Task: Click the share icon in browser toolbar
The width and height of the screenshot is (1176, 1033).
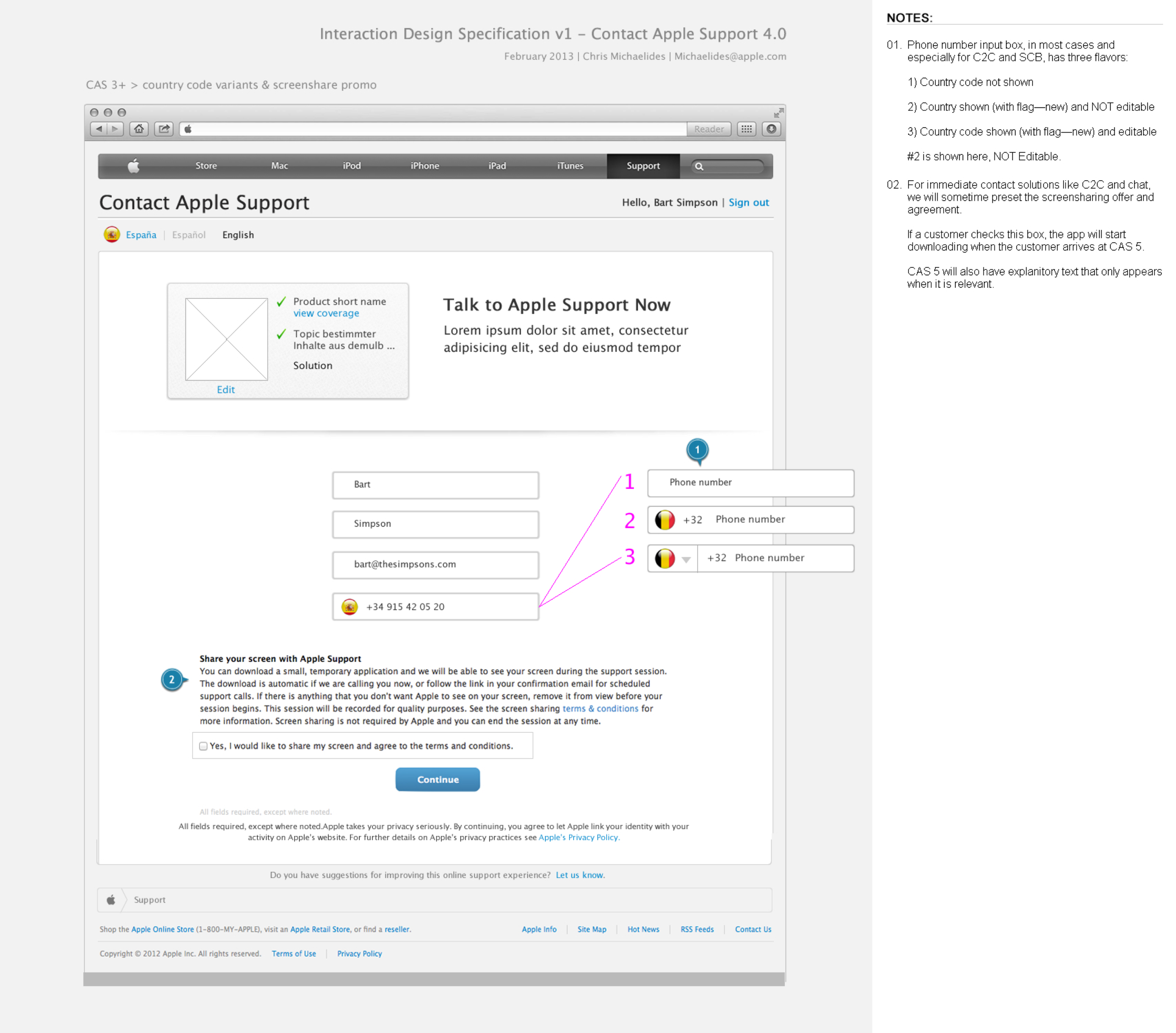Action: 164,129
